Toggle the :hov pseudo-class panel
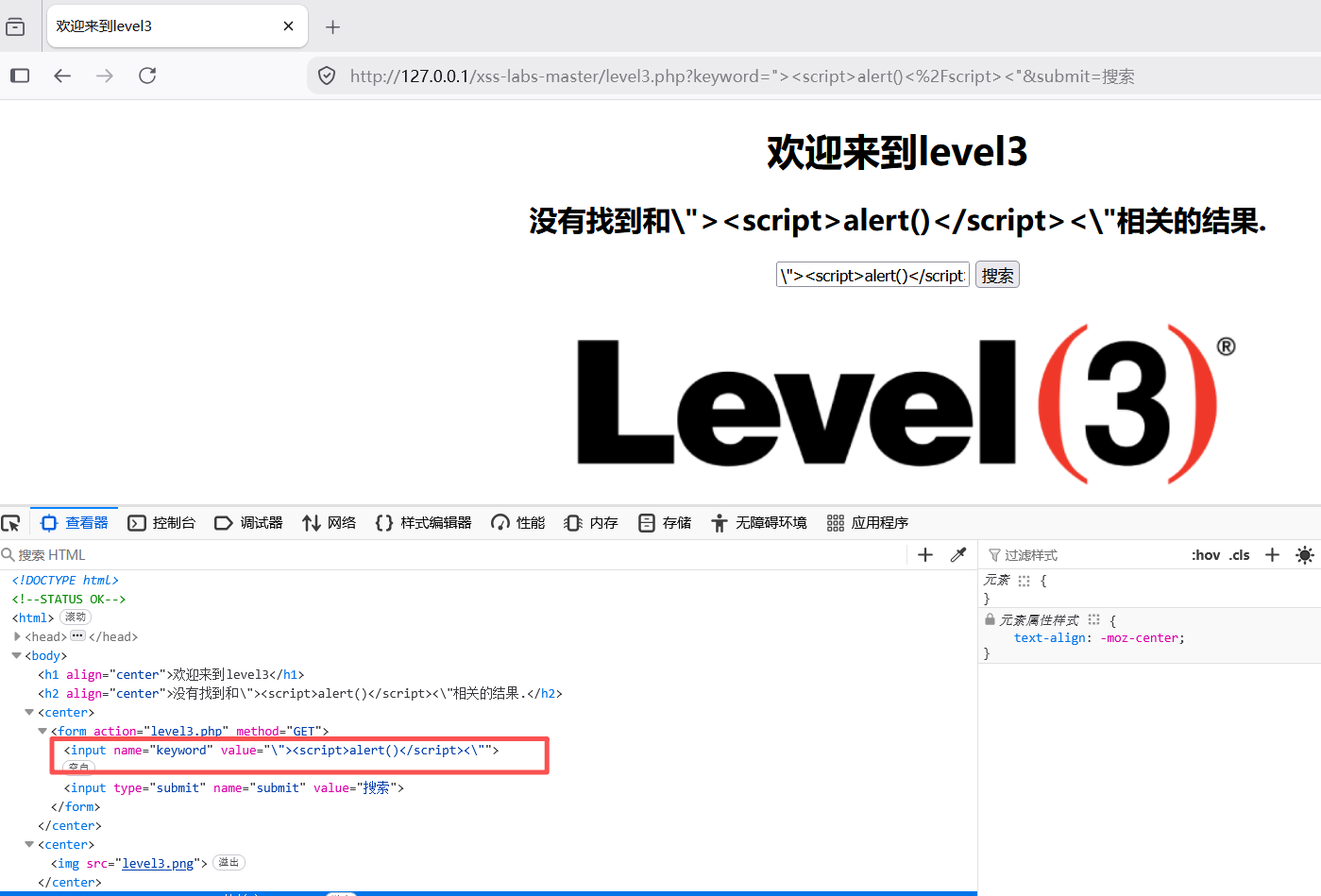This screenshot has height=896, width=1321. (x=1206, y=555)
